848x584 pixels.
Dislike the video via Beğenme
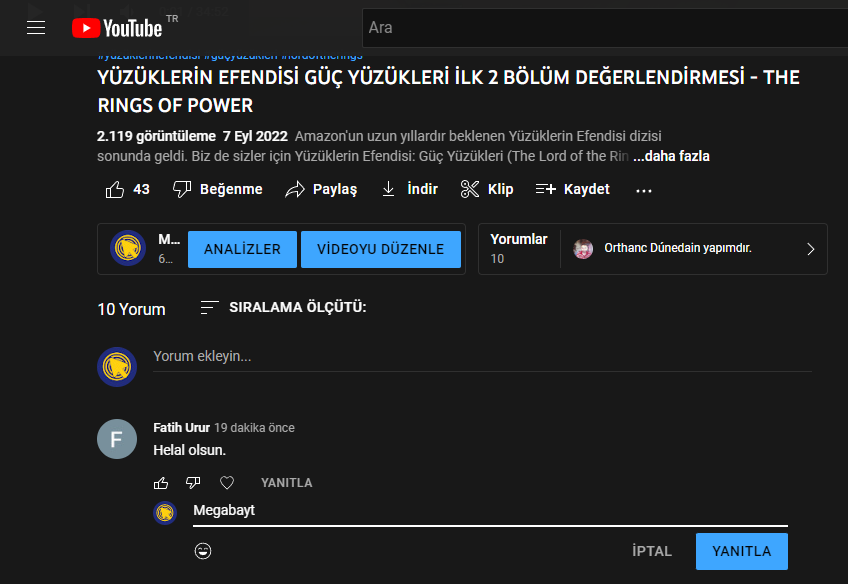(218, 189)
